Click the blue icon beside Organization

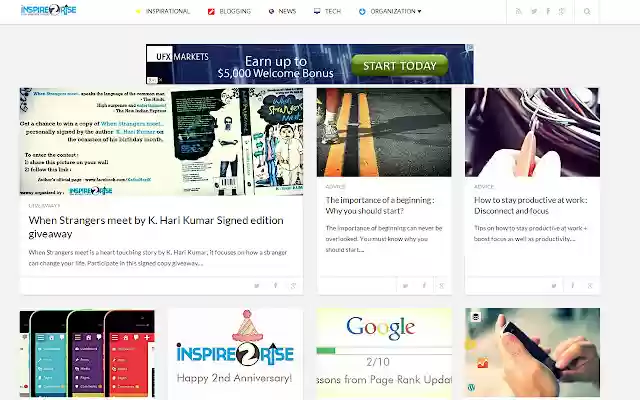click(362, 11)
